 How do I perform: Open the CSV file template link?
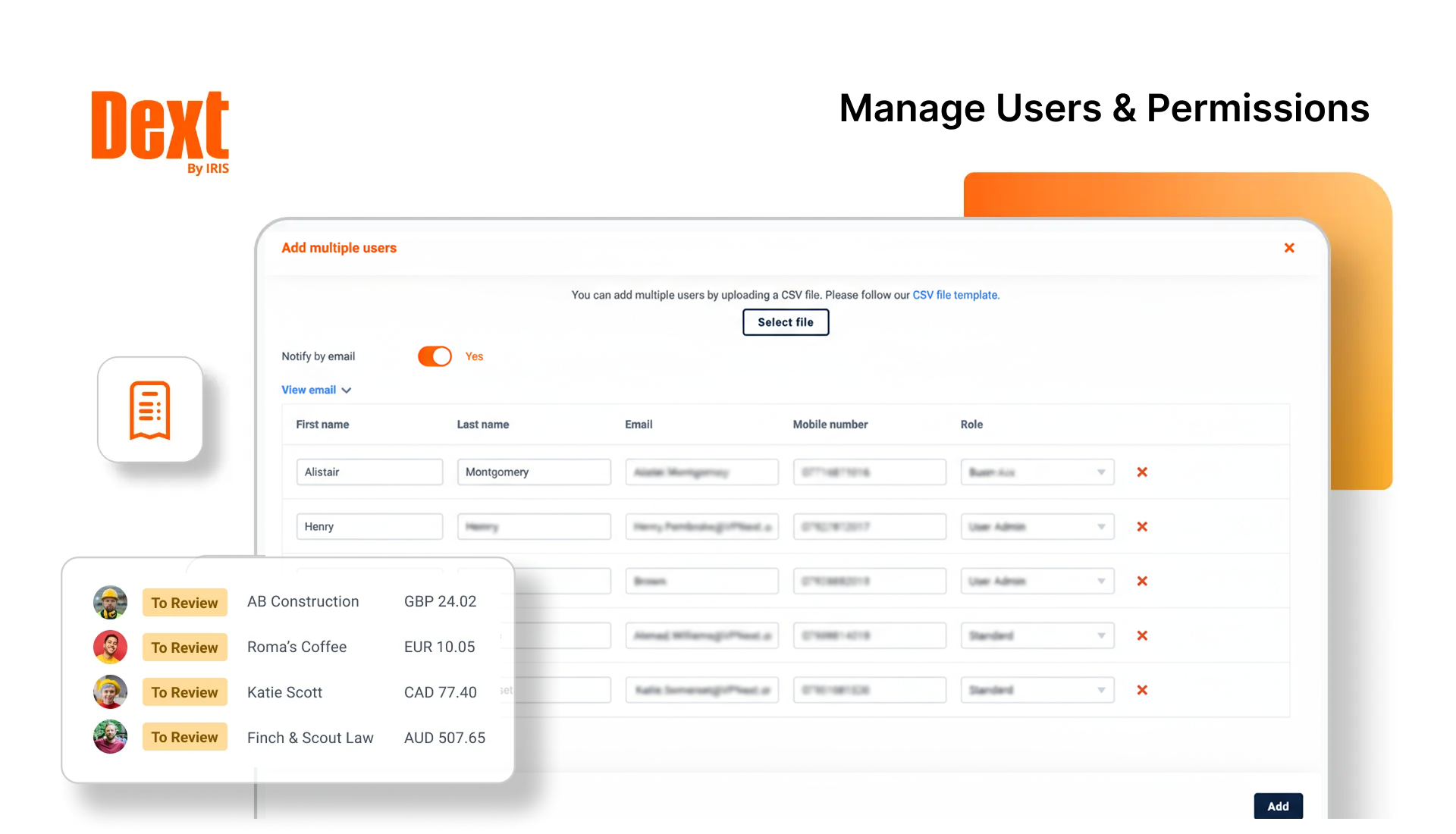pyautogui.click(x=955, y=295)
